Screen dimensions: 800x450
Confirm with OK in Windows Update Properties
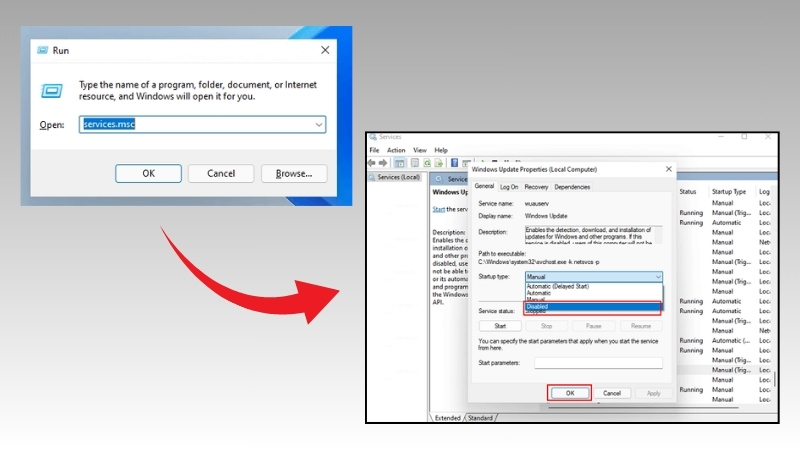[570, 393]
